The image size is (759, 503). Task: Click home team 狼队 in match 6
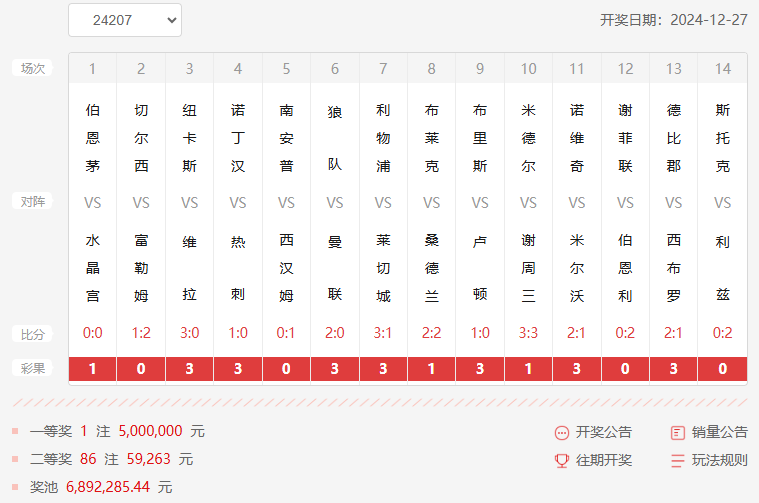[334, 138]
